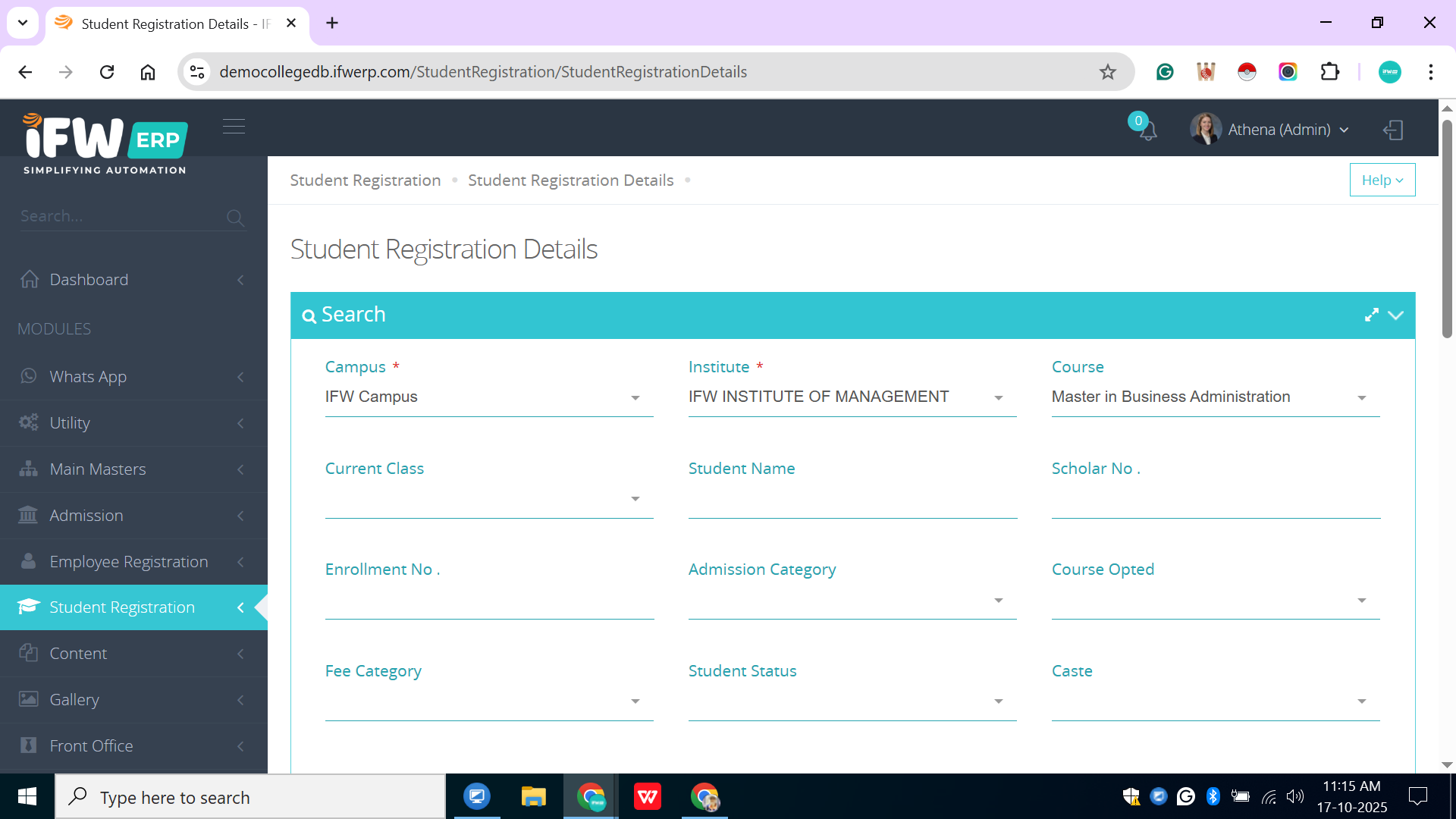This screenshot has width=1456, height=819.
Task: Open the Student Status dropdown
Action: (852, 701)
